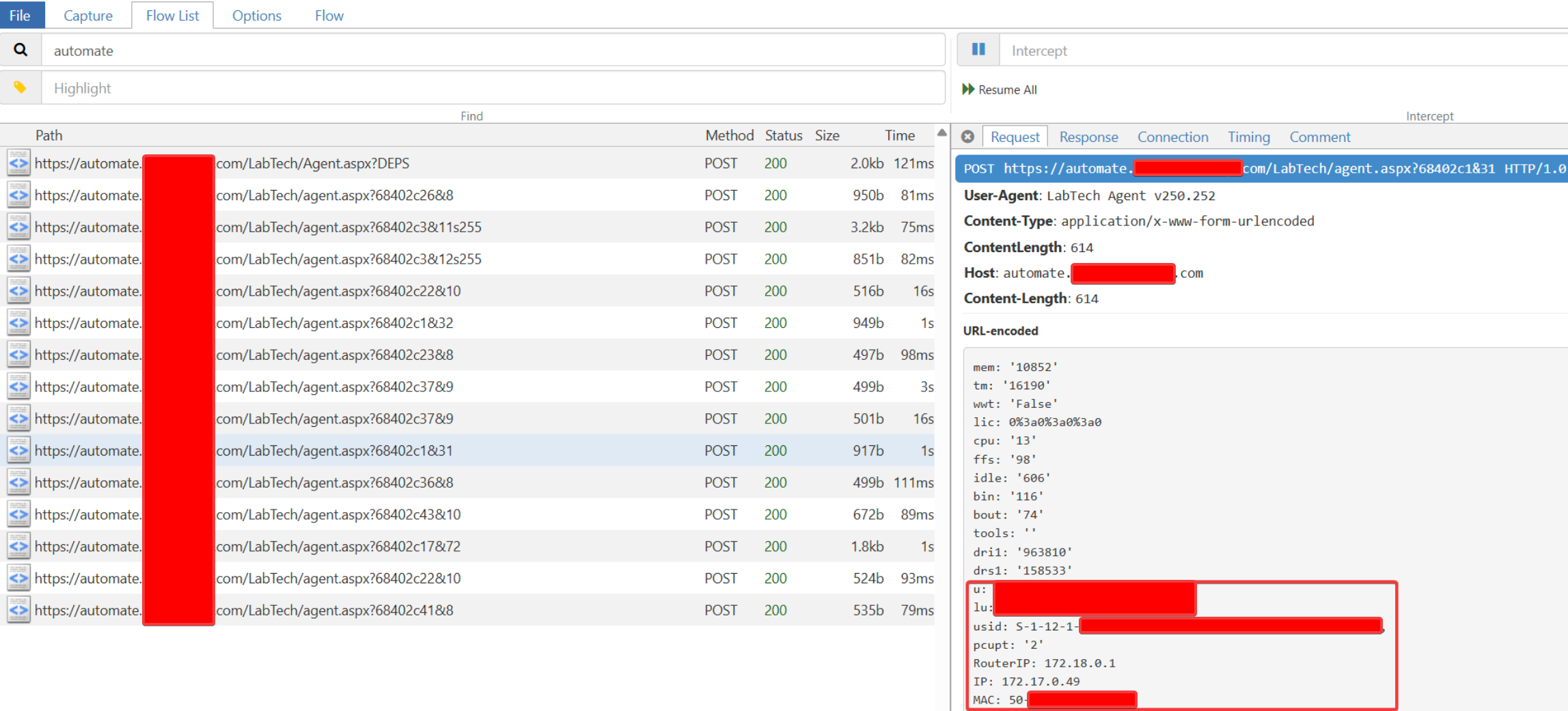The image size is (1568, 711).
Task: Close the flow details panel
Action: [x=967, y=137]
